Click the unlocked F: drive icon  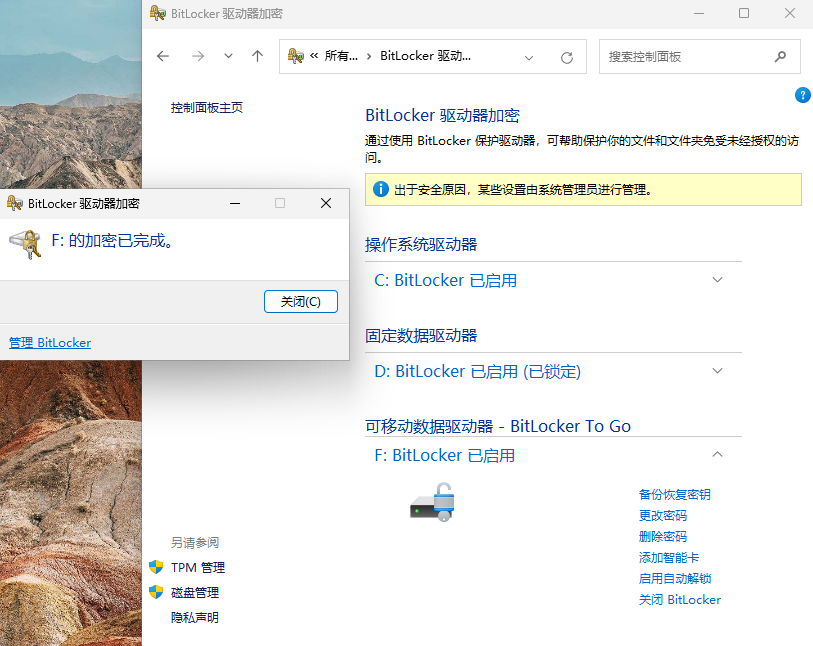[432, 502]
